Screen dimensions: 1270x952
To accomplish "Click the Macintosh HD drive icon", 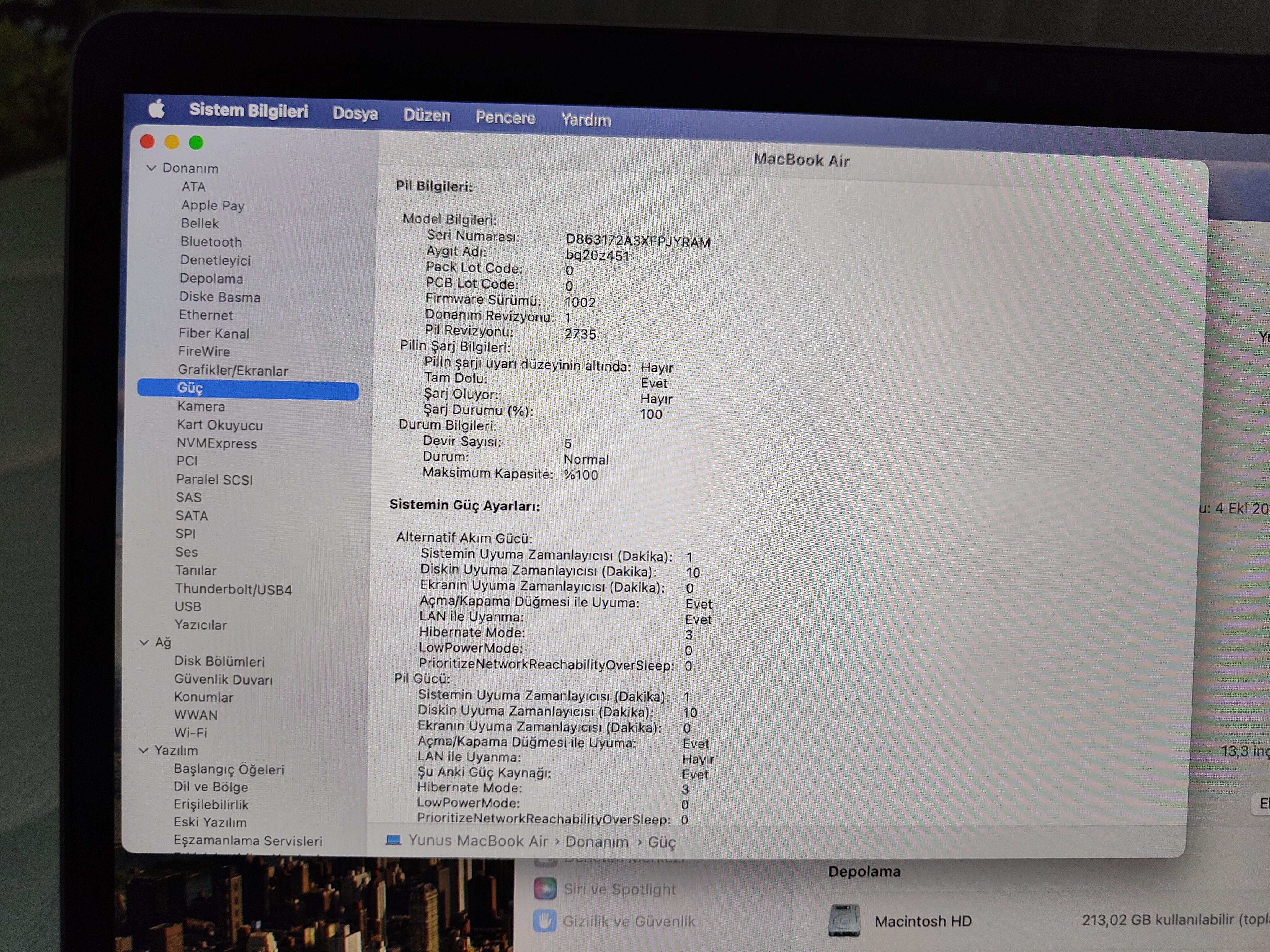I will (844, 920).
